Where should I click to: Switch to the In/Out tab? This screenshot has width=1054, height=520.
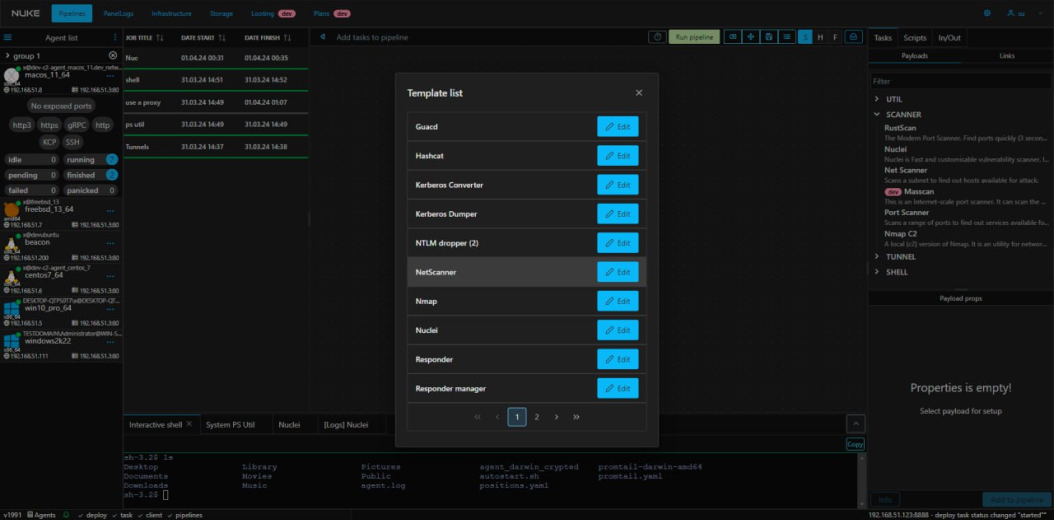949,38
